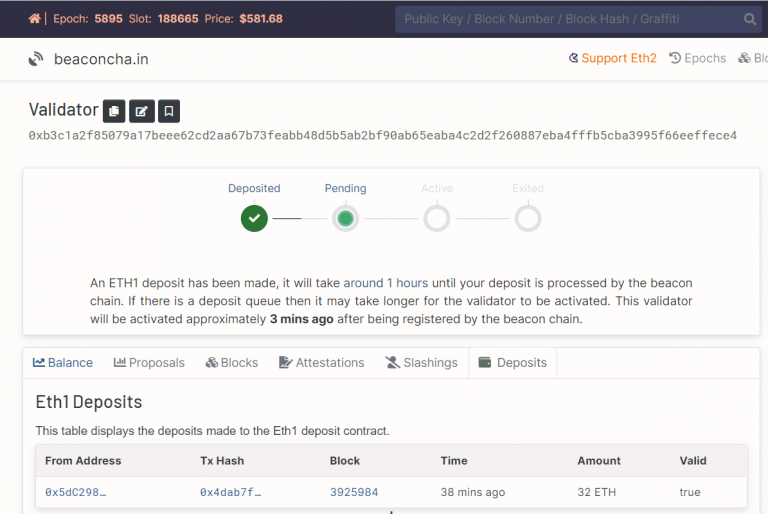
Task: Bookmark this validator icon
Action: [x=169, y=111]
